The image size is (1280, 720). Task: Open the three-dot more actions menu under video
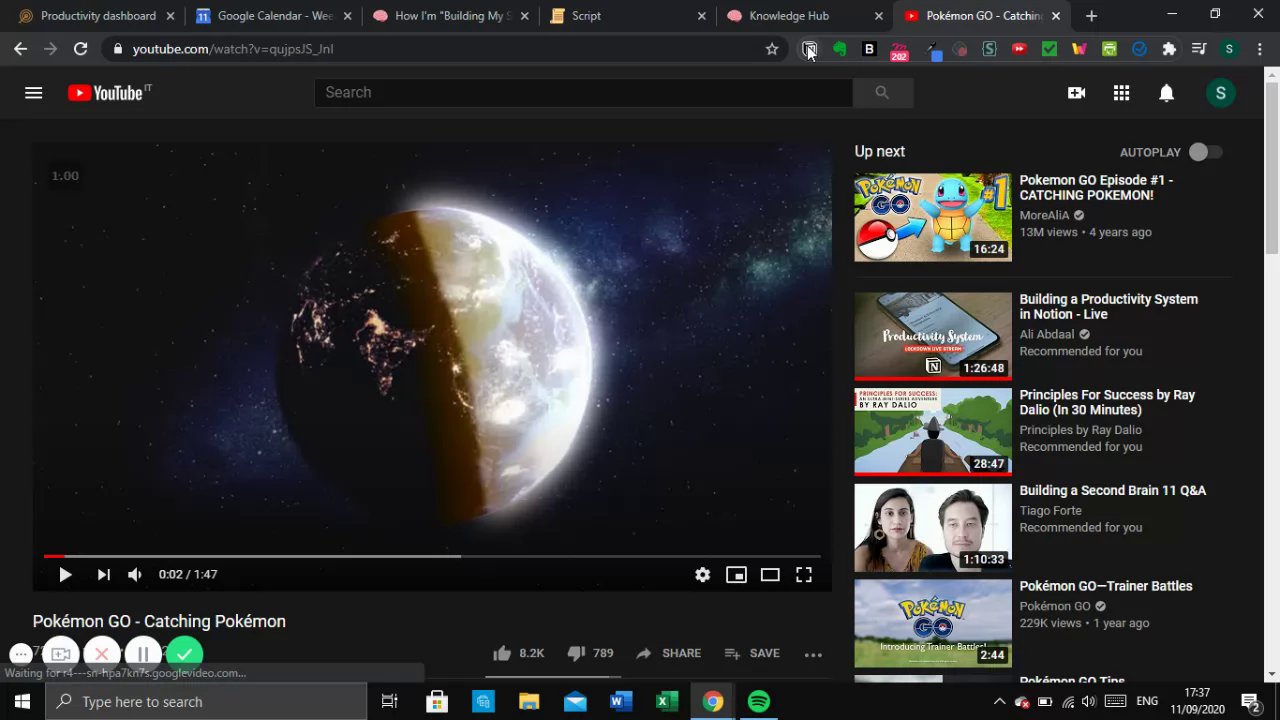pos(813,654)
